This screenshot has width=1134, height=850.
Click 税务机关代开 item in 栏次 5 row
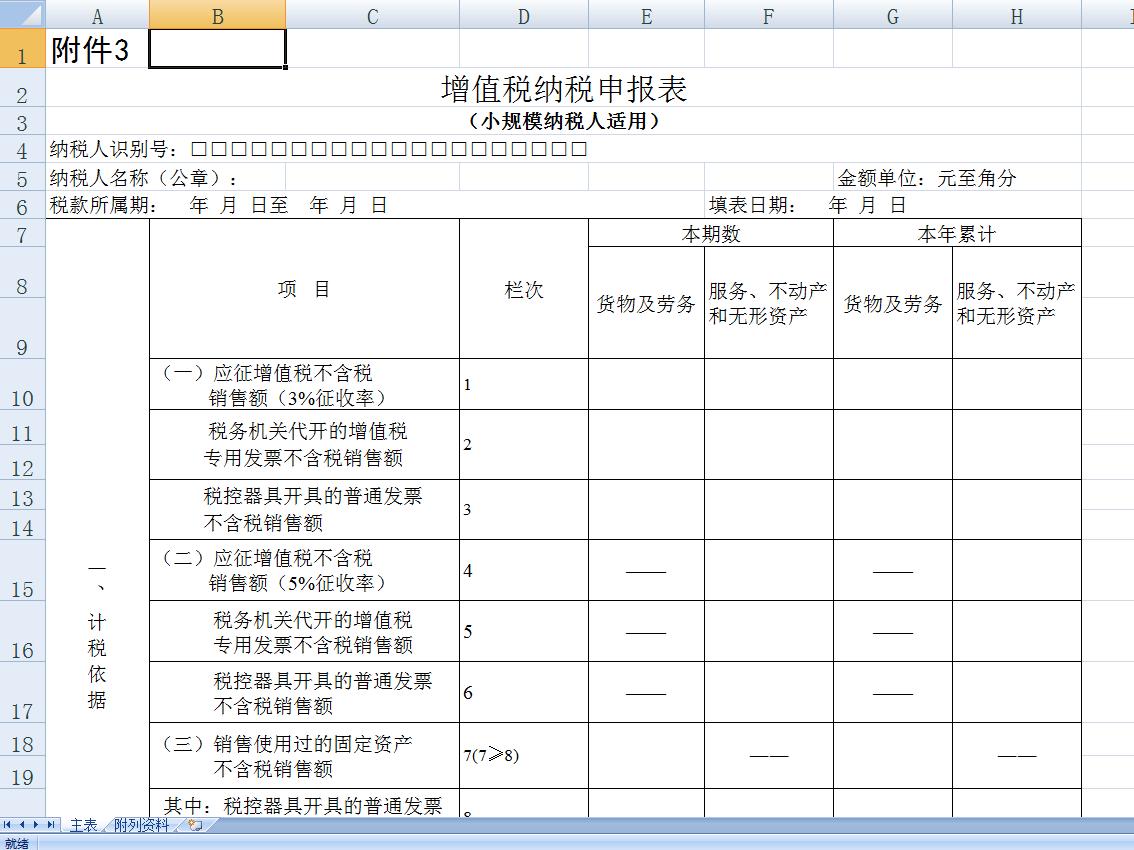304,631
